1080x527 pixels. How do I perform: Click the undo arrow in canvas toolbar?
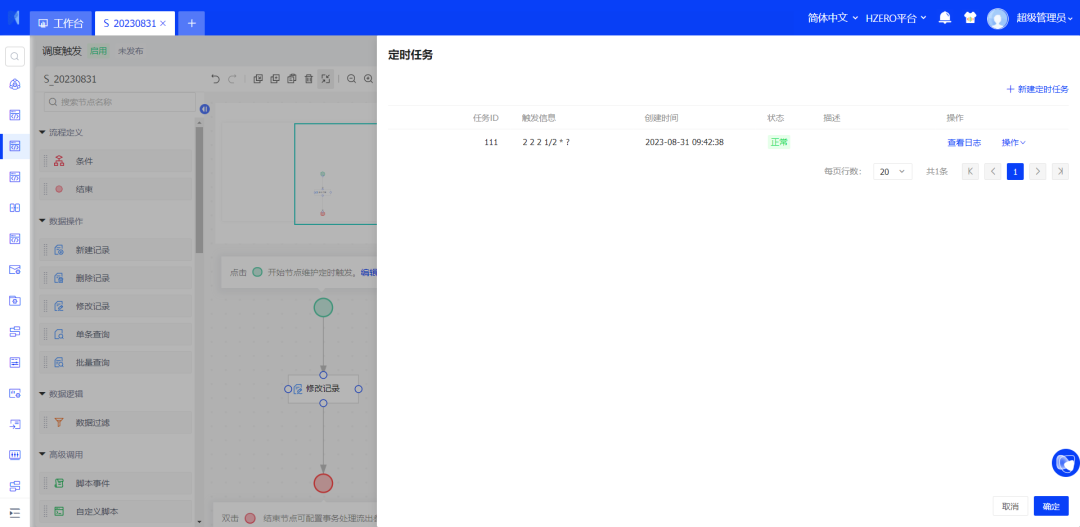pyautogui.click(x=215, y=79)
